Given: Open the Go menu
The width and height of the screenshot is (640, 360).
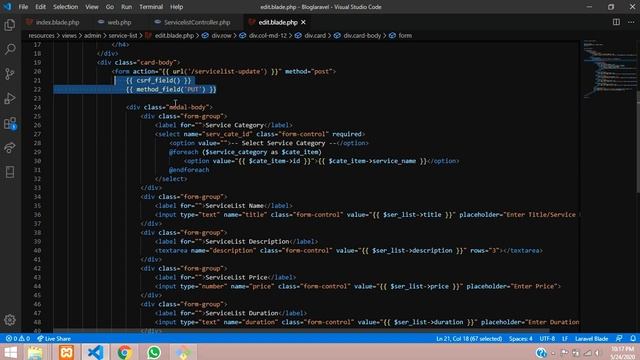Looking at the screenshot, I should 110,7.
